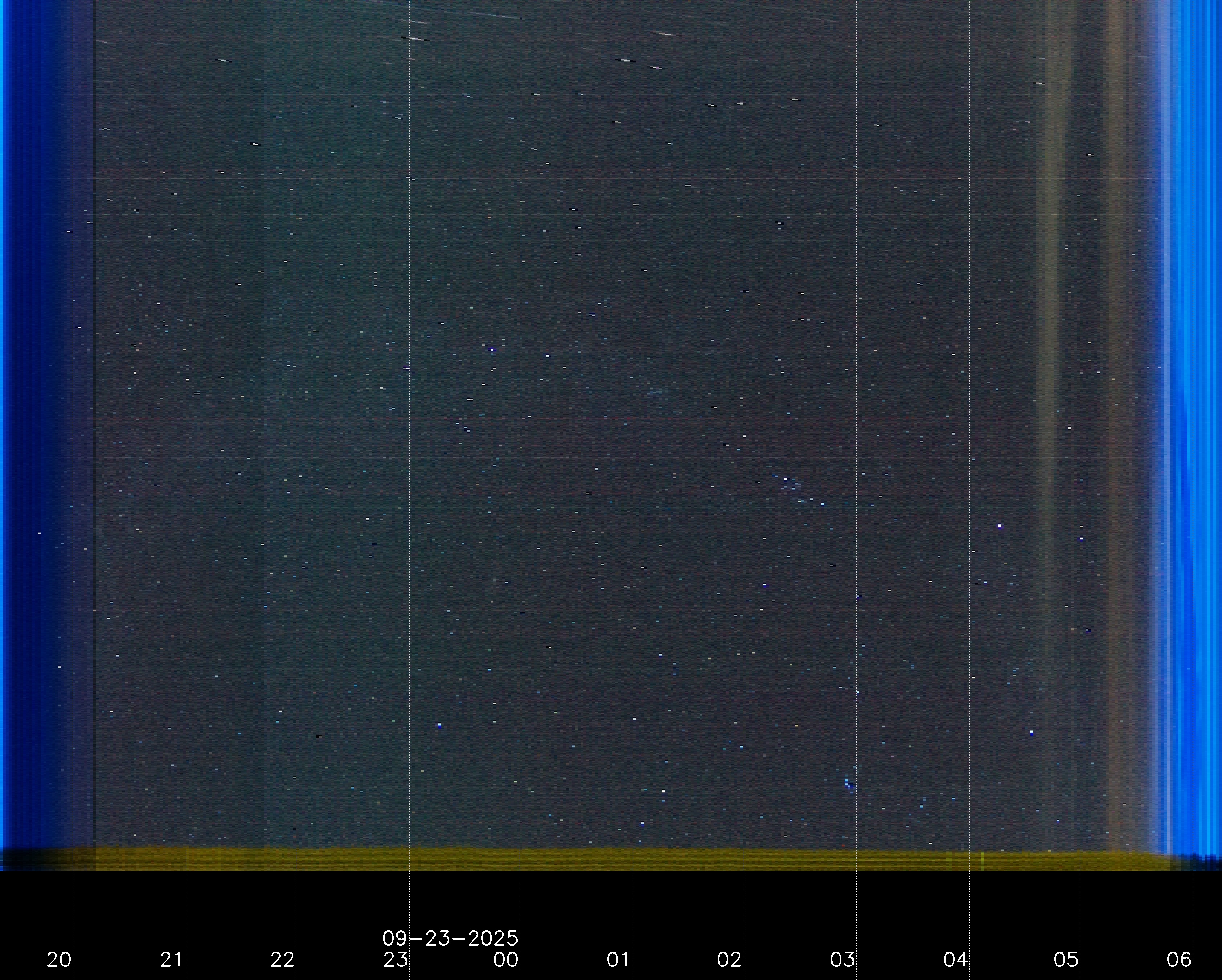
Task: Select the 00 midnight hour label
Action: click(506, 960)
